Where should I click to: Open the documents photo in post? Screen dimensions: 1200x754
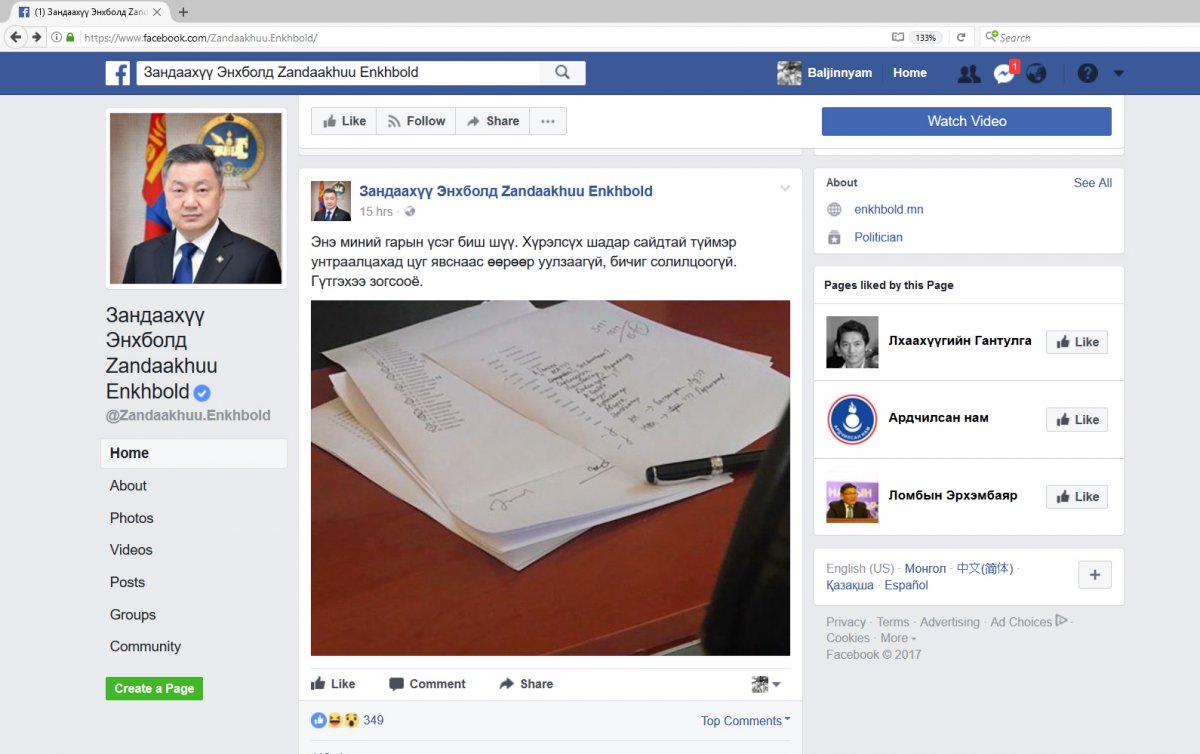point(550,478)
